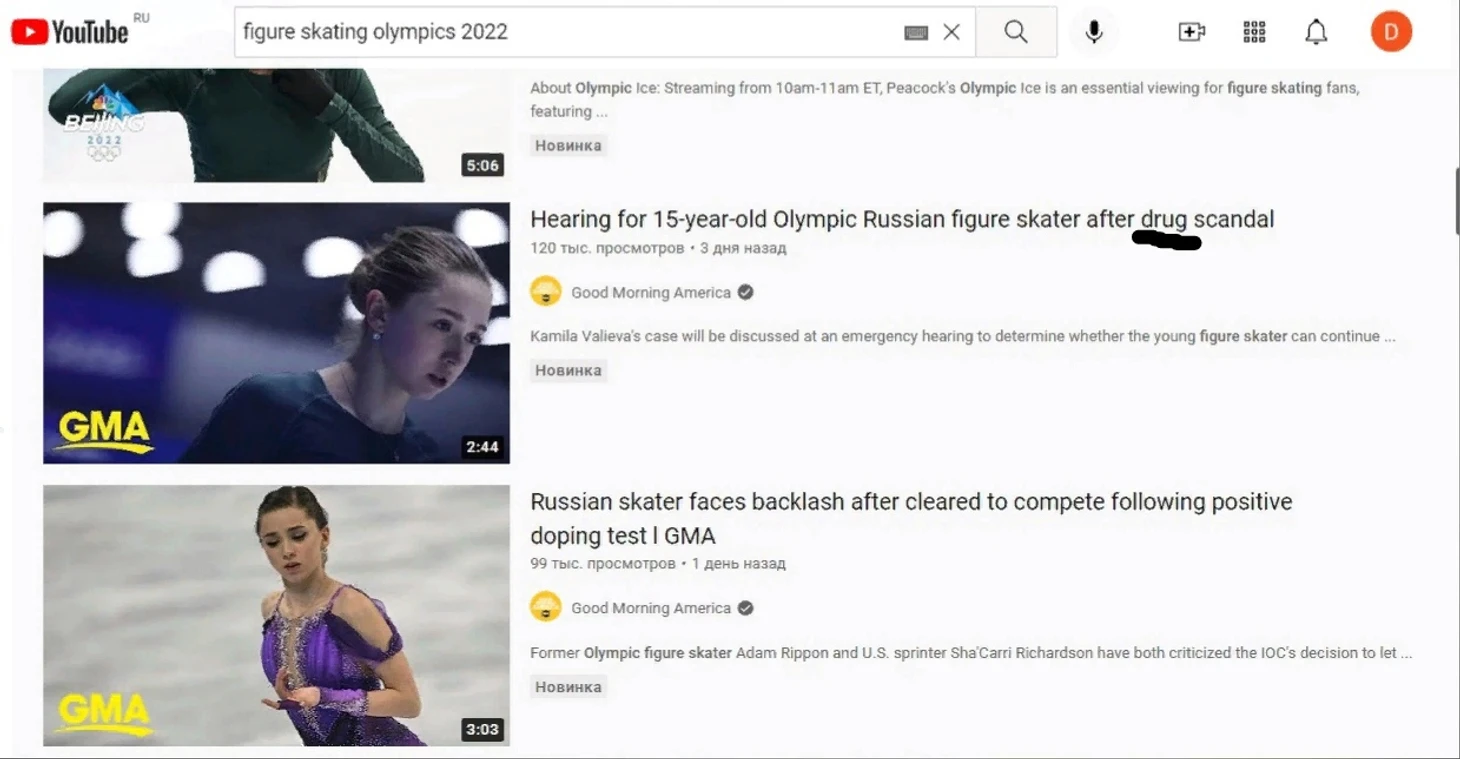Open the Beijing 2022 thumbnail with 5:06 duration
This screenshot has height=759, width=1460.
click(x=276, y=125)
